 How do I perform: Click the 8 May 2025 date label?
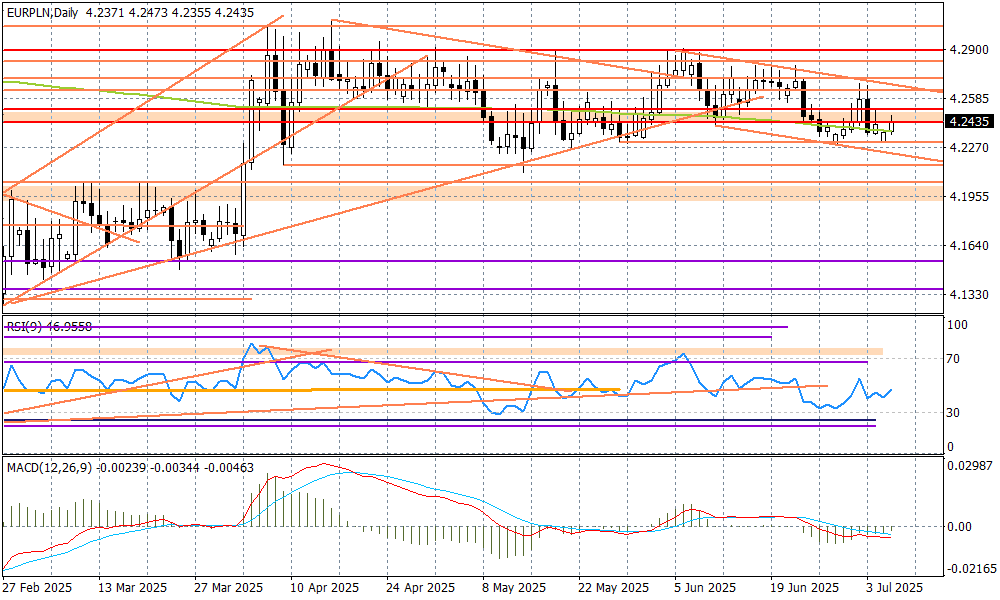[x=514, y=588]
